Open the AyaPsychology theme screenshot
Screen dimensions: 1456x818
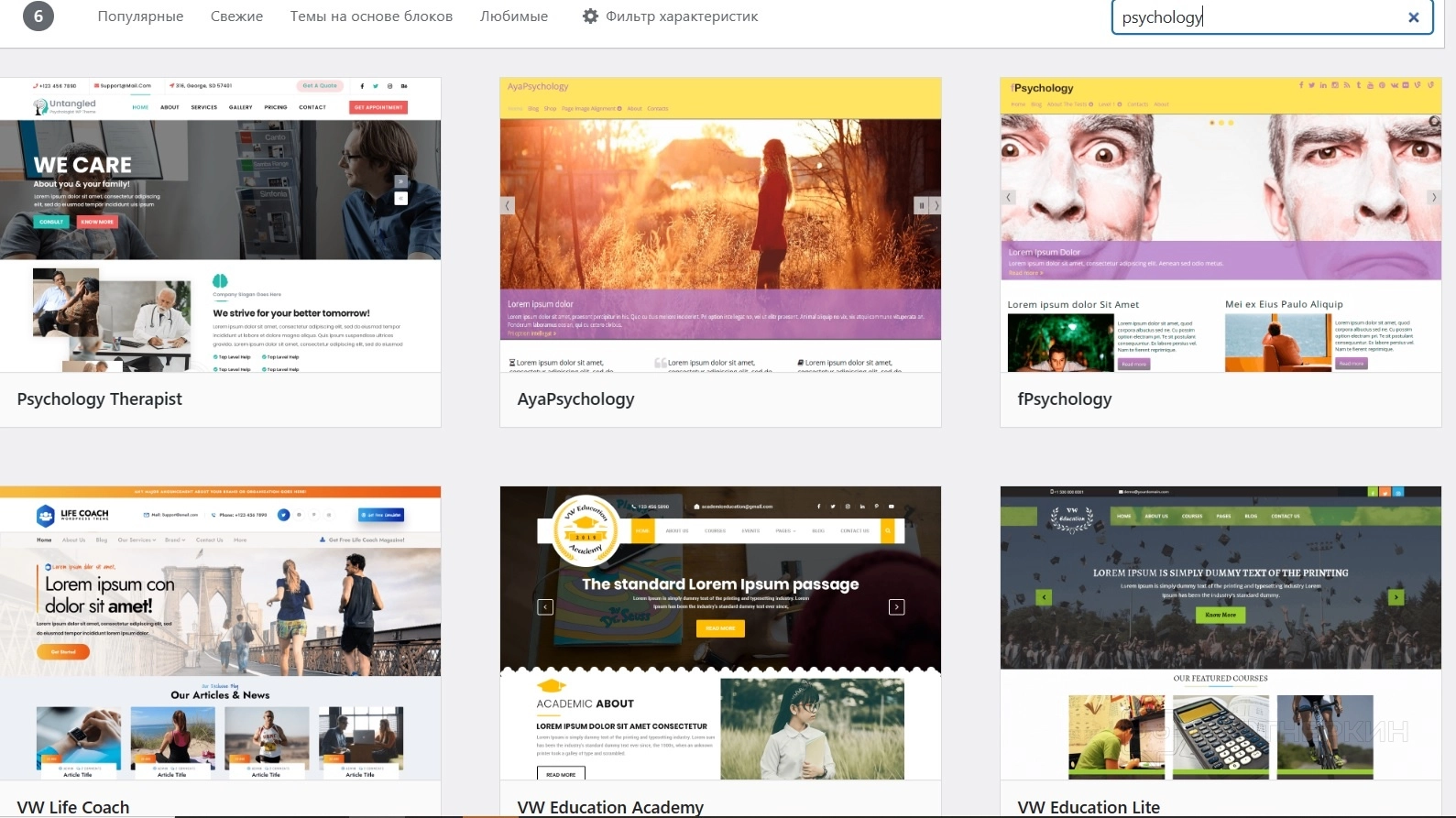click(720, 224)
